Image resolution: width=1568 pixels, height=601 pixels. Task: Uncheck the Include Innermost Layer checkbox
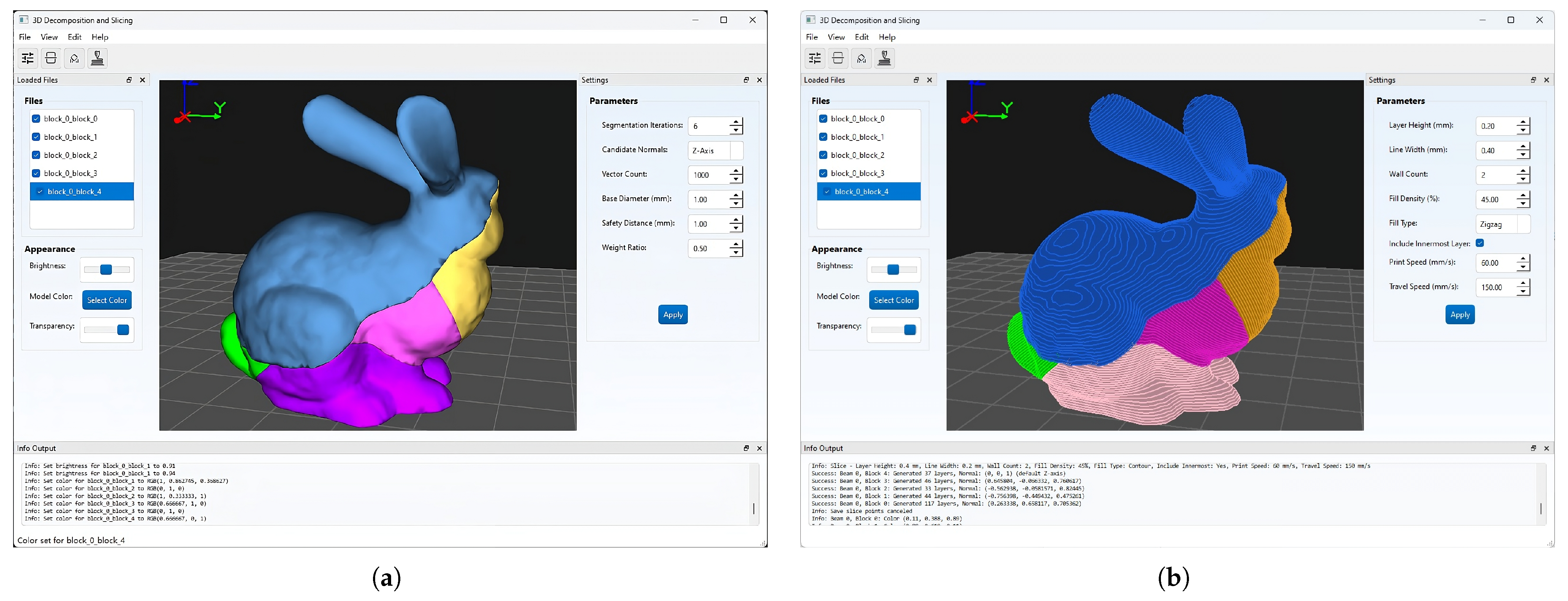[1480, 243]
